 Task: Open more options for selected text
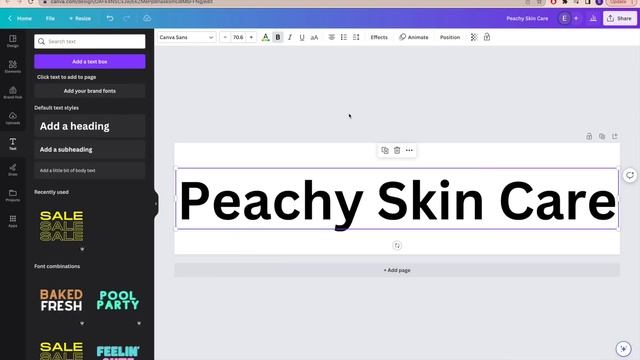pos(409,150)
